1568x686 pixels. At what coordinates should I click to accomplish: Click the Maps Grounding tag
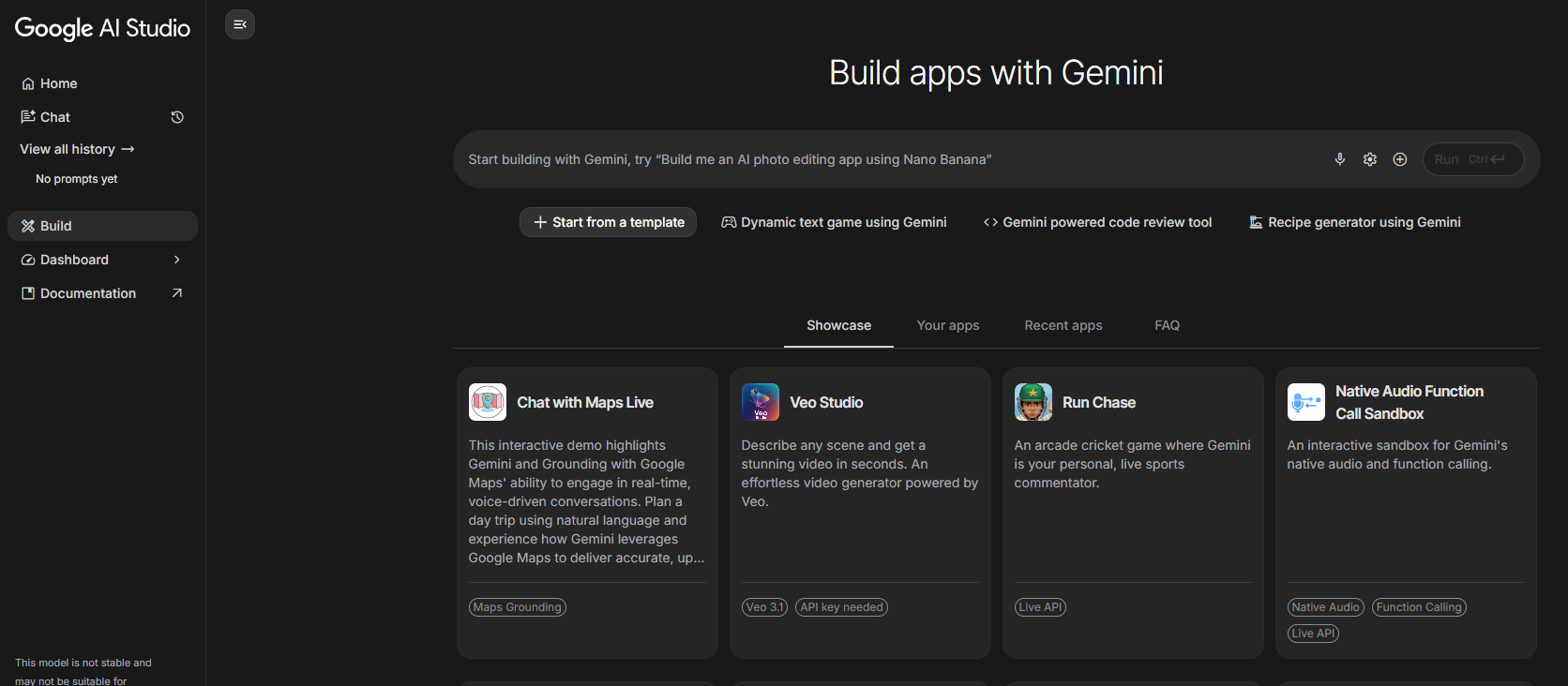[x=518, y=607]
